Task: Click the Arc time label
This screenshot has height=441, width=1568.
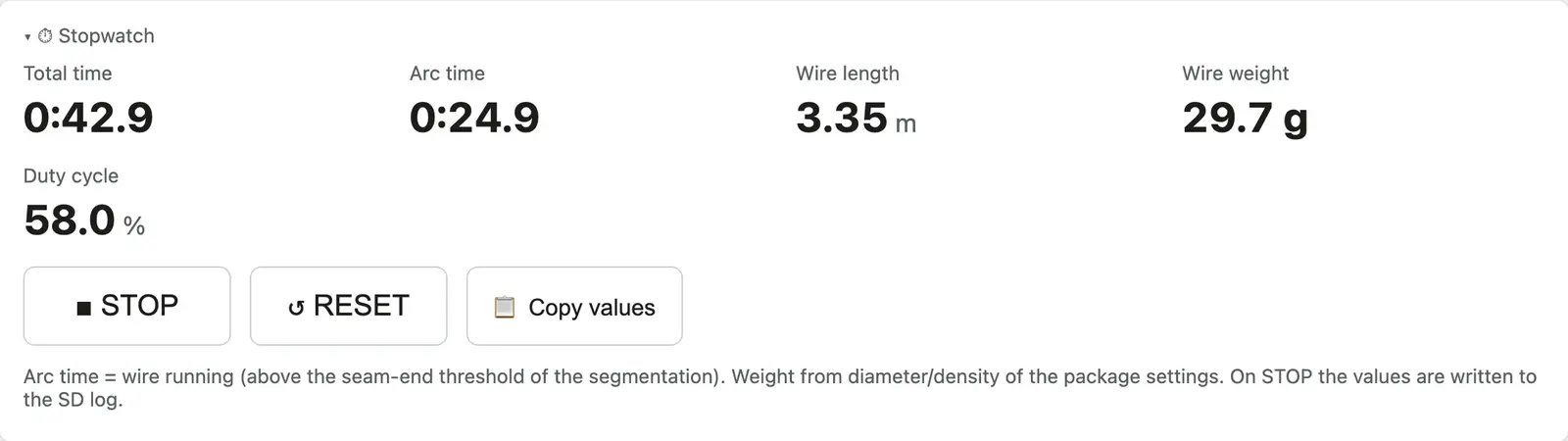Action: tap(447, 73)
